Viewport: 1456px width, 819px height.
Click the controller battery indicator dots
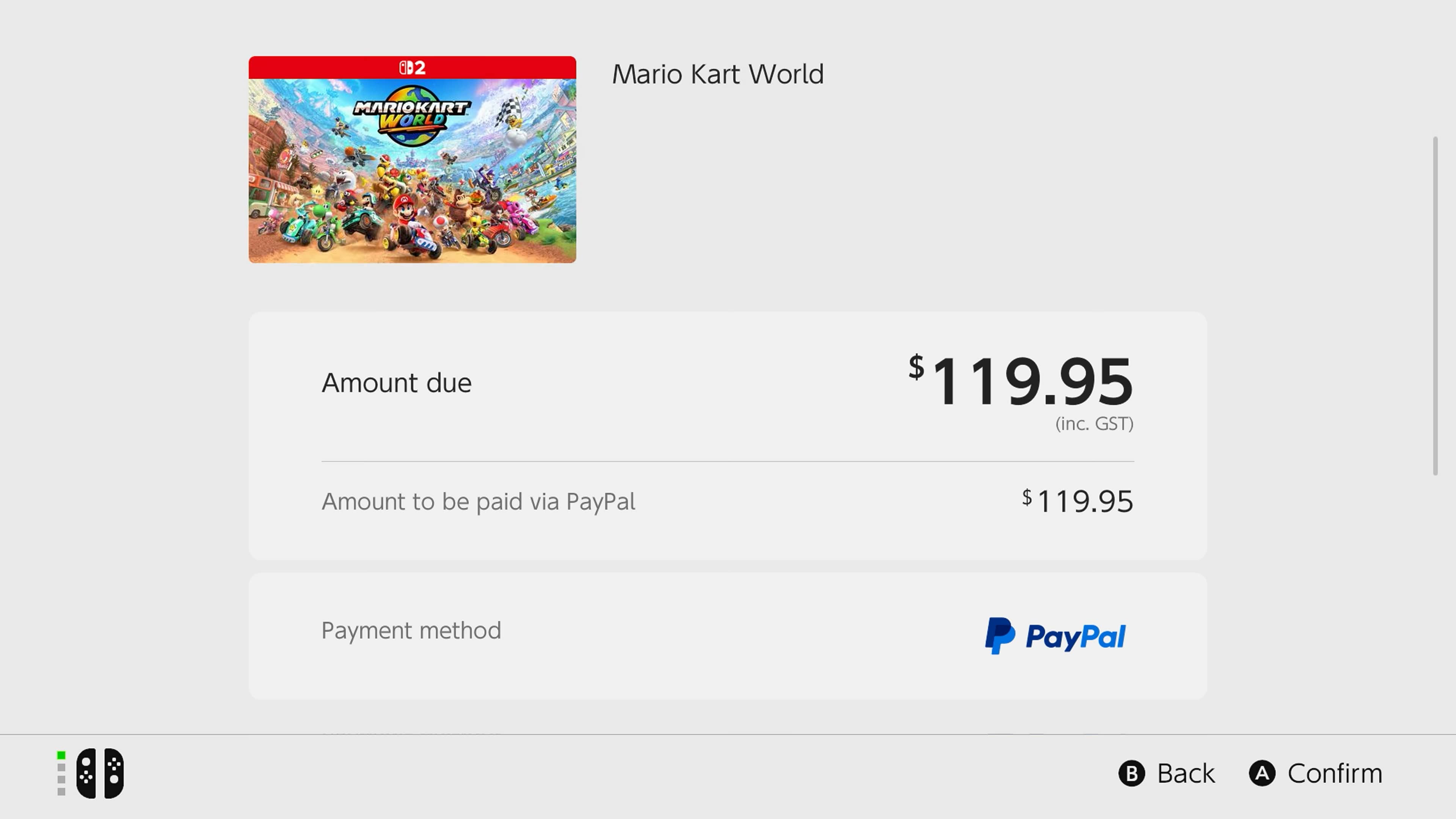point(61,773)
